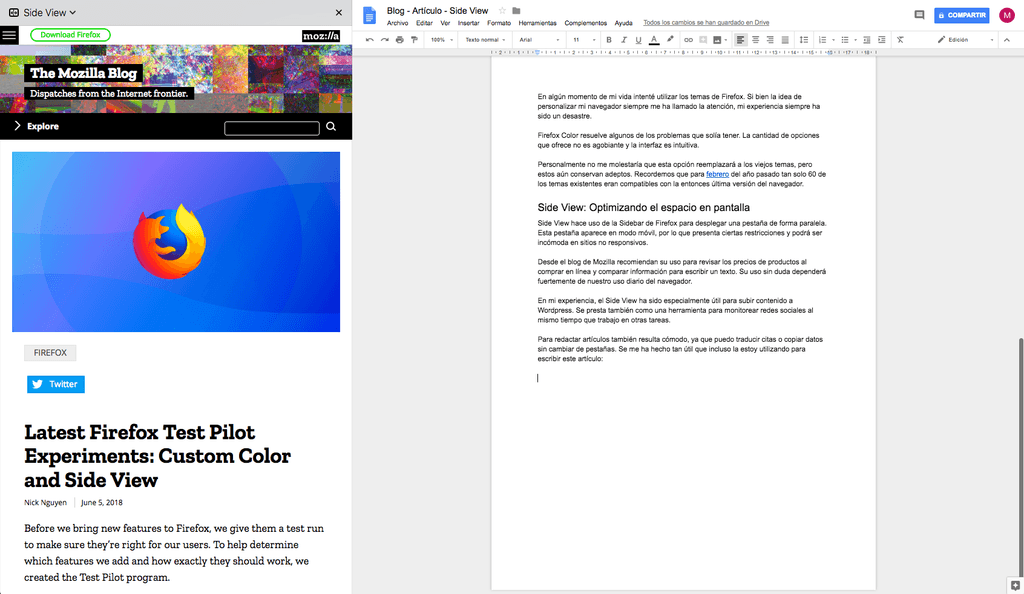The image size is (1024, 594).
Task: Open the Mozilla blog hamburger menu
Action: (x=10, y=35)
